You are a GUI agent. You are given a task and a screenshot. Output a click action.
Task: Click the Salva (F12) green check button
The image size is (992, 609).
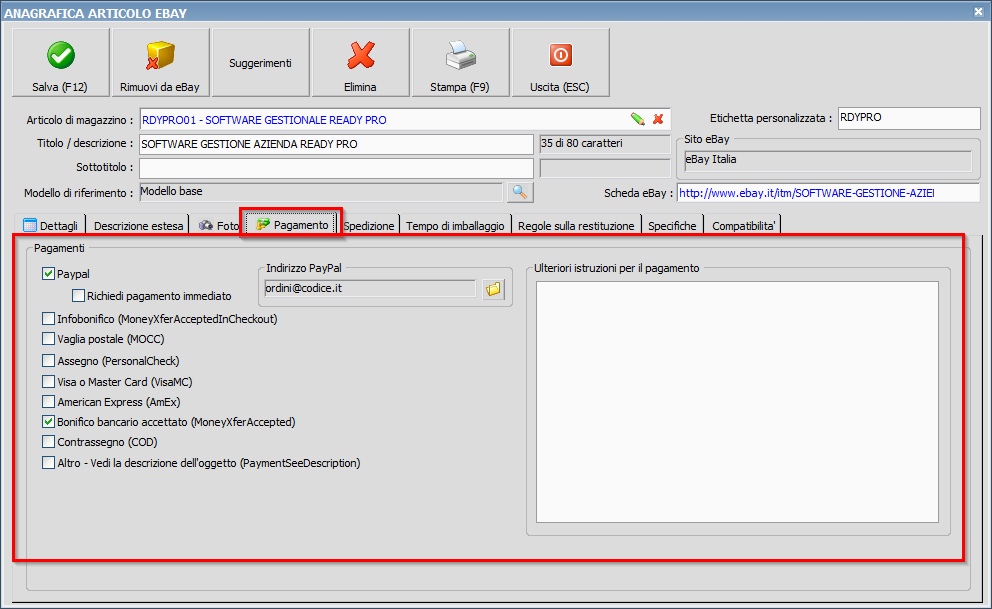tap(61, 63)
